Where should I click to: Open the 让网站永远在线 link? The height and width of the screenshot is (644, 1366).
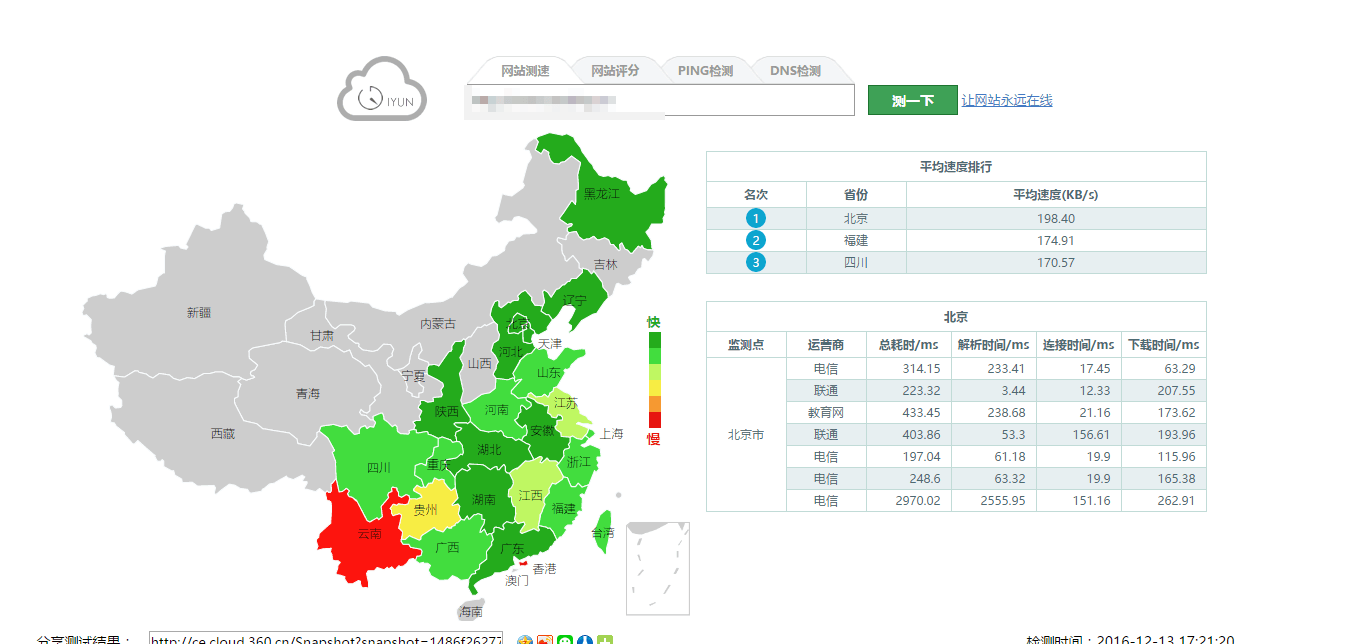(1006, 100)
